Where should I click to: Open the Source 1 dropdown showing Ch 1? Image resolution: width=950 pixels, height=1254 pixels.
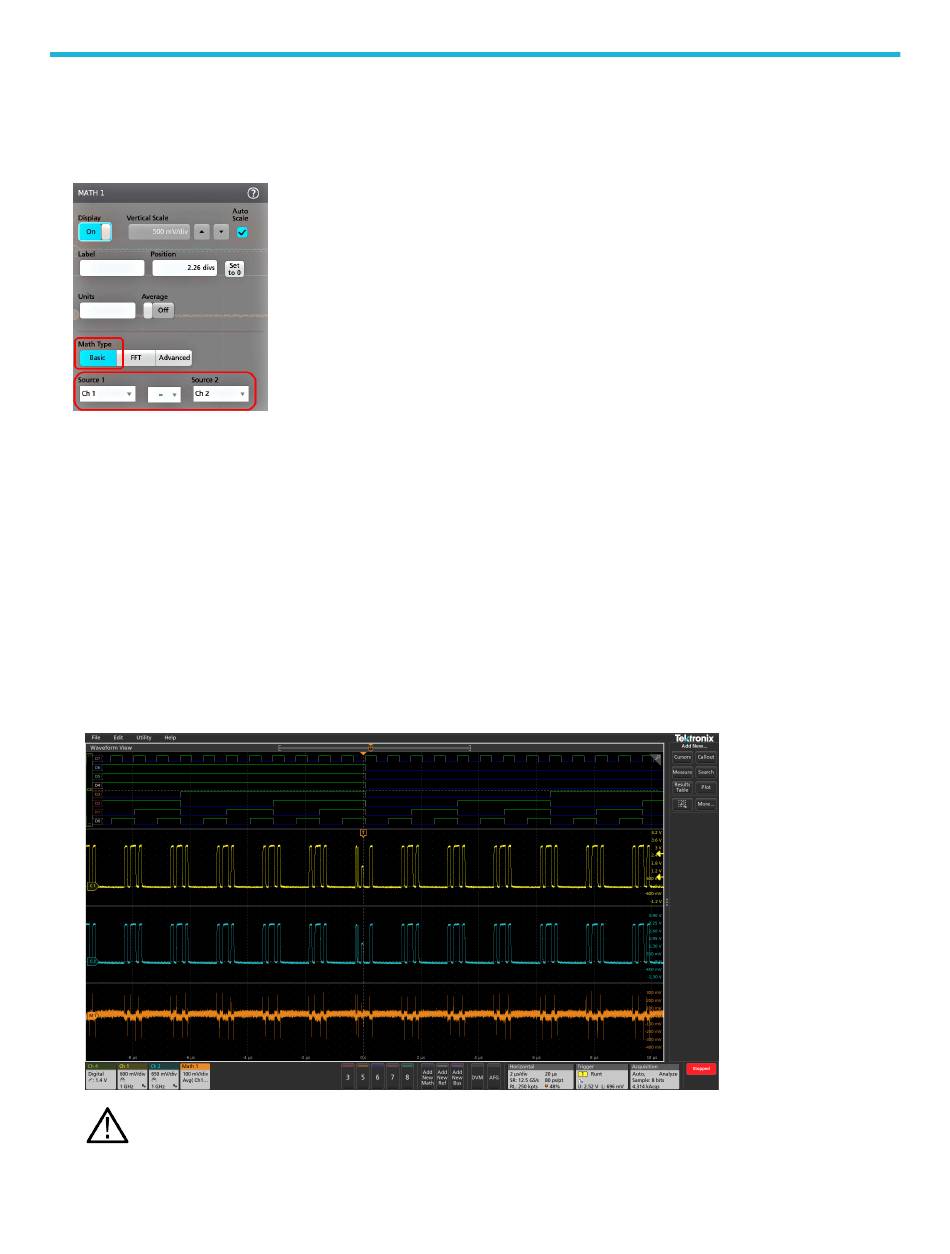(x=107, y=394)
